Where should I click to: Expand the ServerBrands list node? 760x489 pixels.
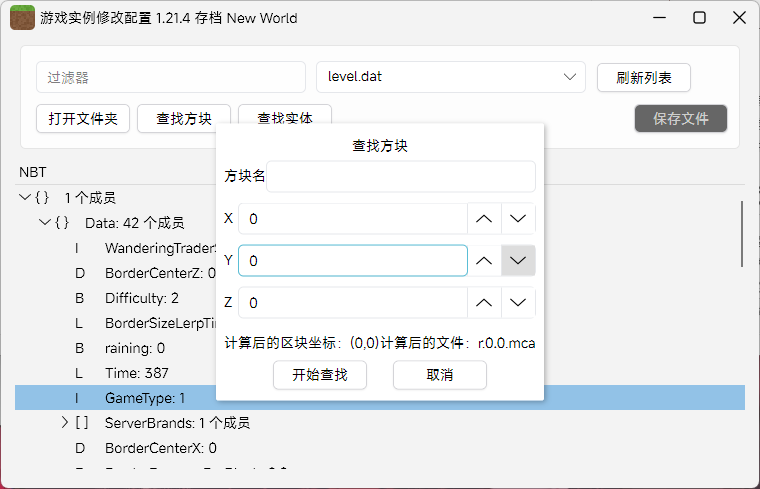tap(66, 423)
